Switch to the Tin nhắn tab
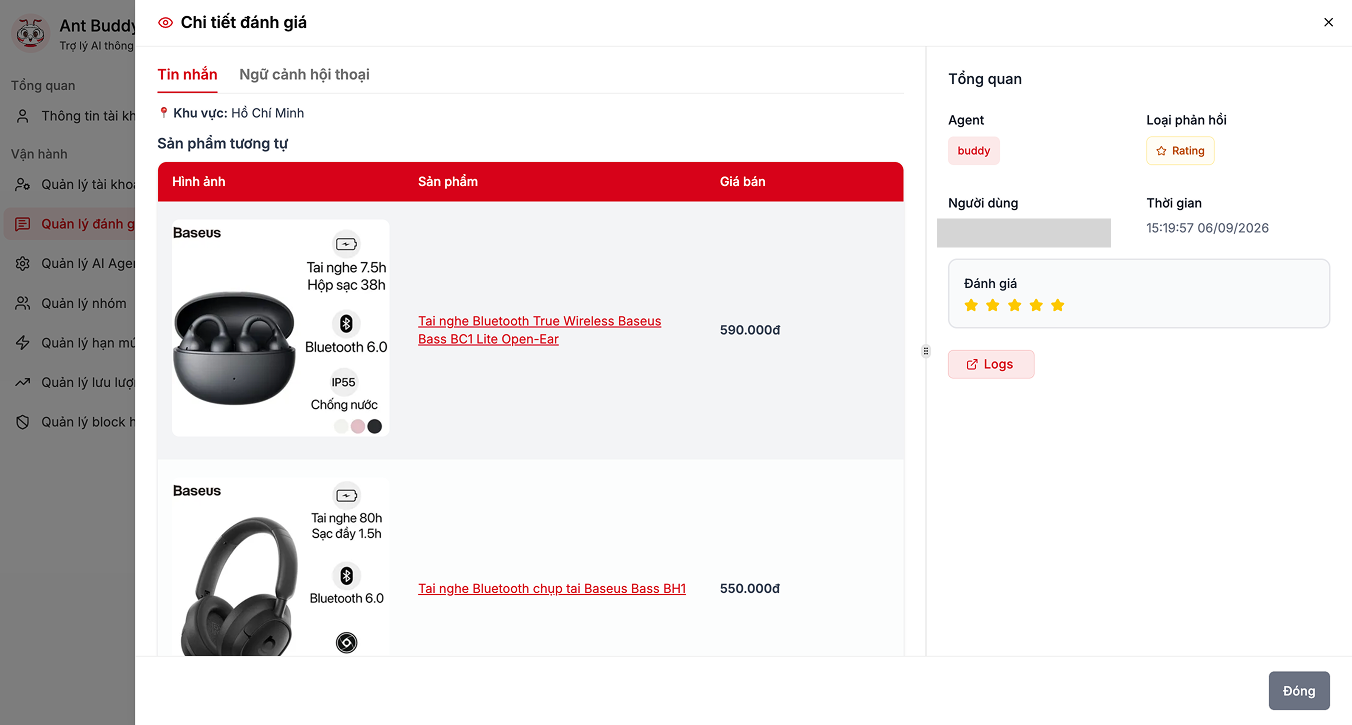The width and height of the screenshot is (1352, 725). tap(187, 75)
